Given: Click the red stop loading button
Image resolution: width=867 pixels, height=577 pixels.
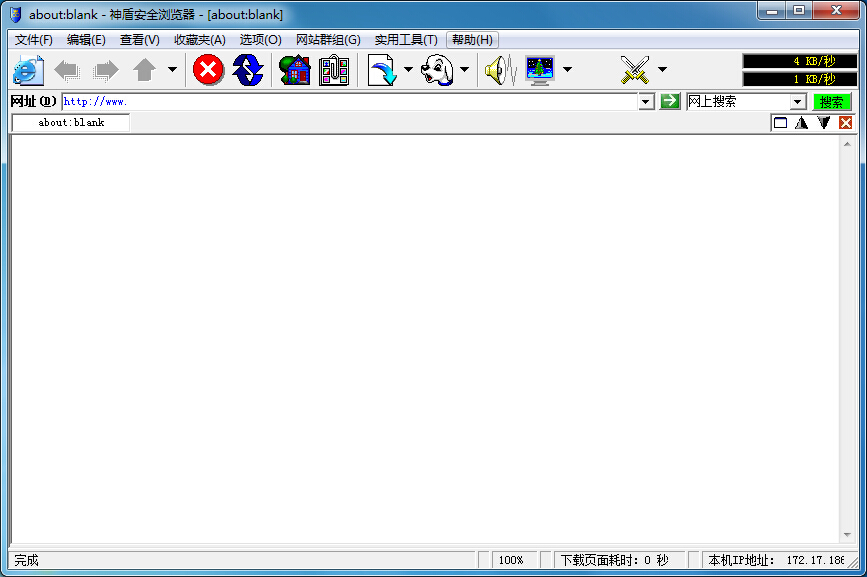Looking at the screenshot, I should click(208, 70).
